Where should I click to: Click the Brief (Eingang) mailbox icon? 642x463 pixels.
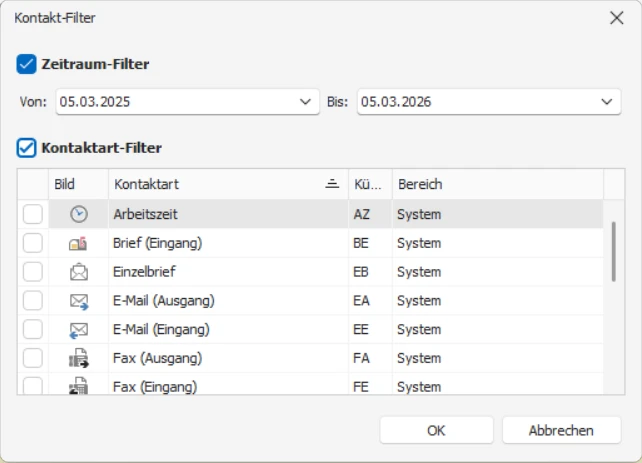click(x=78, y=244)
